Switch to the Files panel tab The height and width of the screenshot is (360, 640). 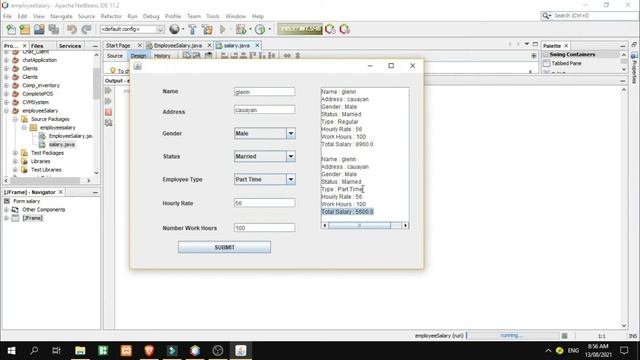coord(37,46)
